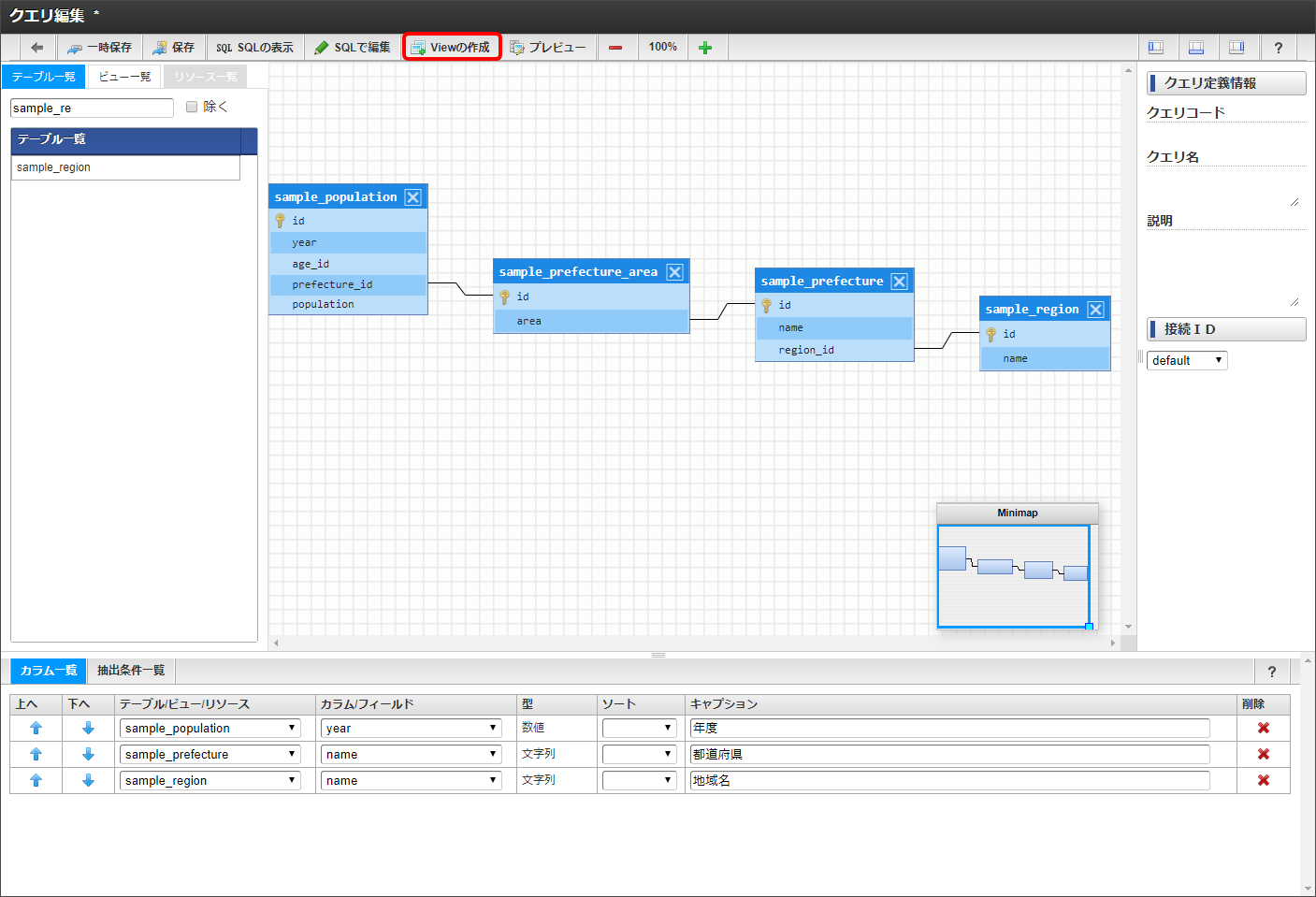Open the sort dropdown for the 都道府県 row
Image resolution: width=1316 pixels, height=897 pixels.
pos(639,754)
